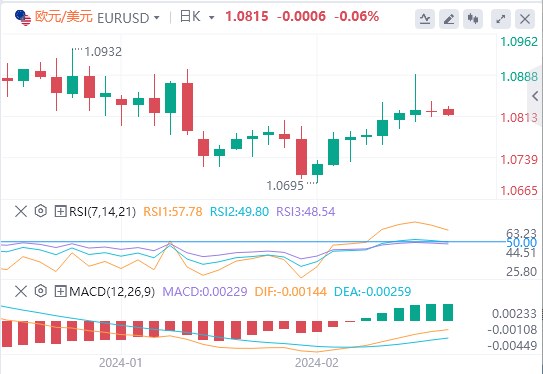Remove the MACD indicator panel
This screenshot has width=543, height=374.
pos(21,291)
